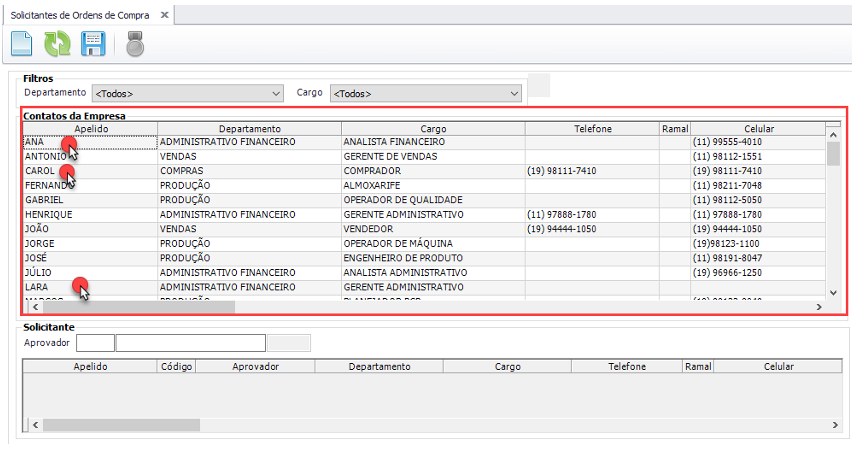Click the new blank document icon

[22, 44]
